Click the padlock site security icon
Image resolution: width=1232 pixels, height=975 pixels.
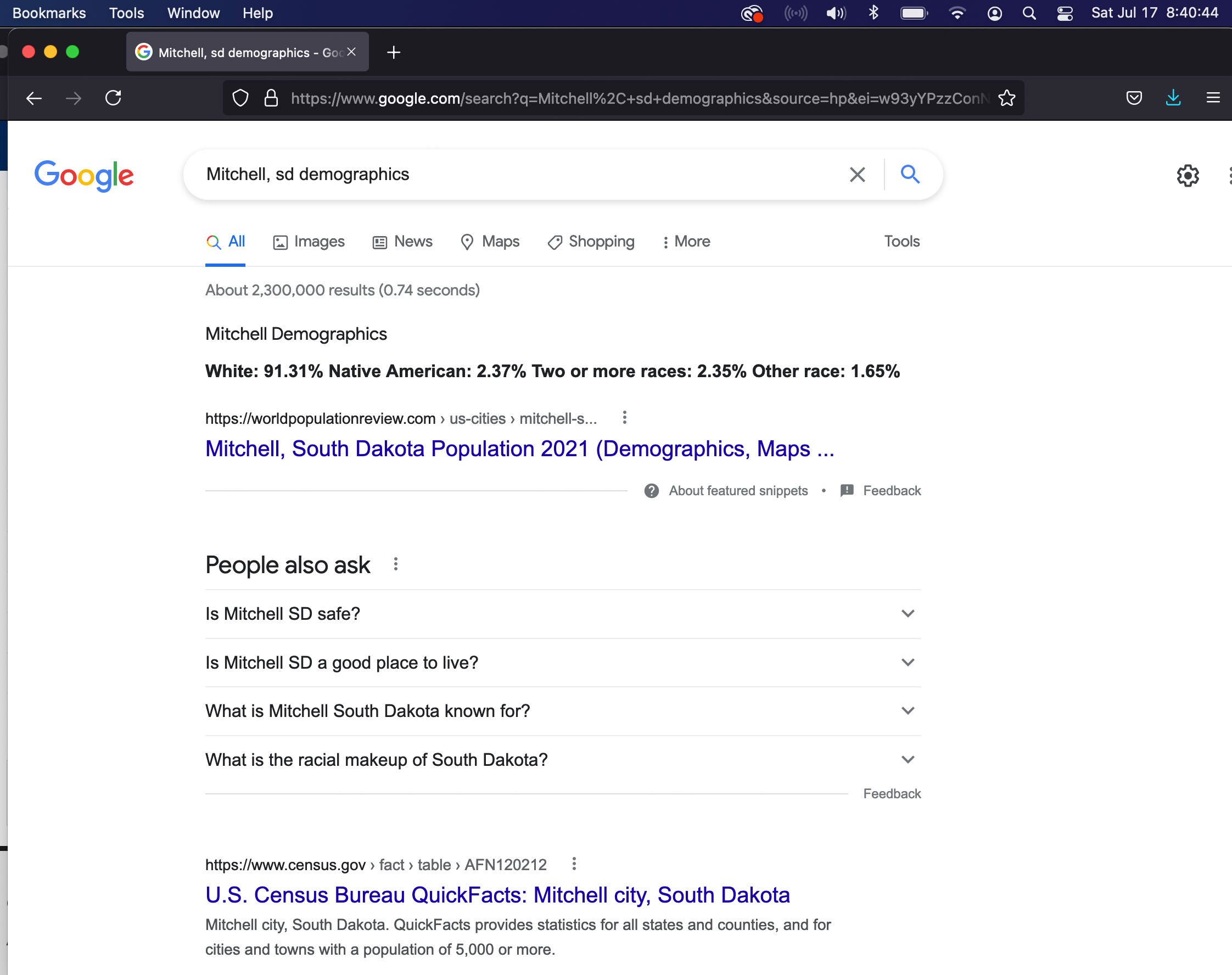[271, 98]
